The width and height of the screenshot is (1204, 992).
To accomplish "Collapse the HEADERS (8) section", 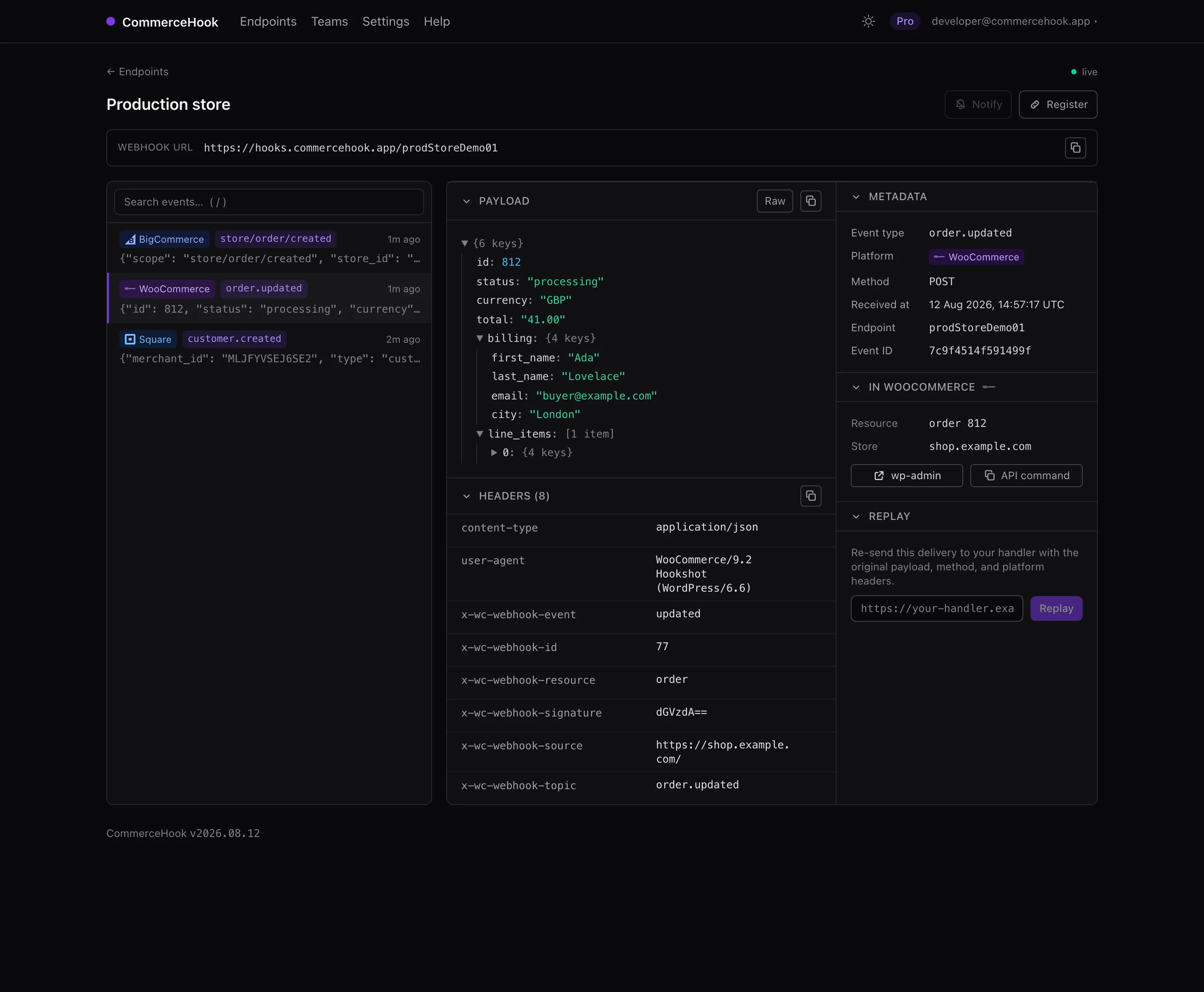I will tap(467, 496).
